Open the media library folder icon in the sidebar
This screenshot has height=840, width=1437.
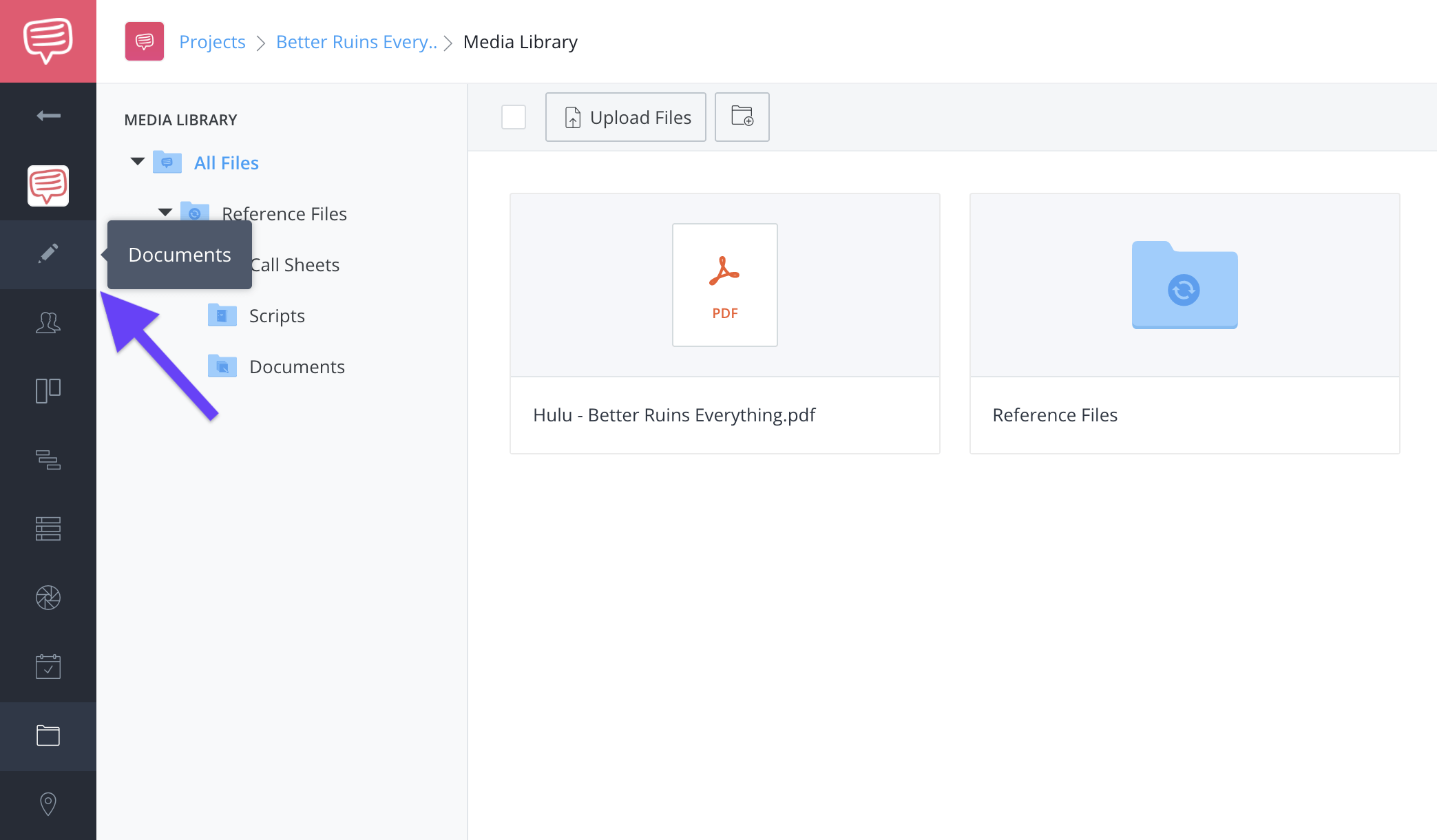click(48, 735)
